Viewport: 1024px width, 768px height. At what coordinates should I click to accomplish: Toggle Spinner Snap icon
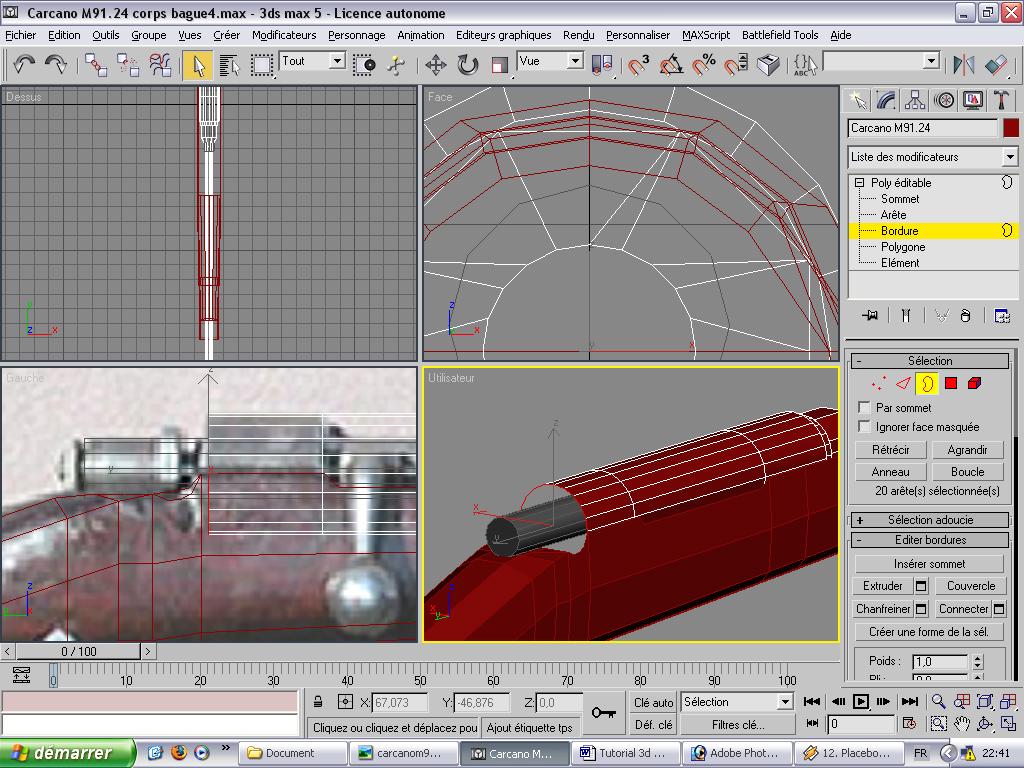(x=736, y=65)
